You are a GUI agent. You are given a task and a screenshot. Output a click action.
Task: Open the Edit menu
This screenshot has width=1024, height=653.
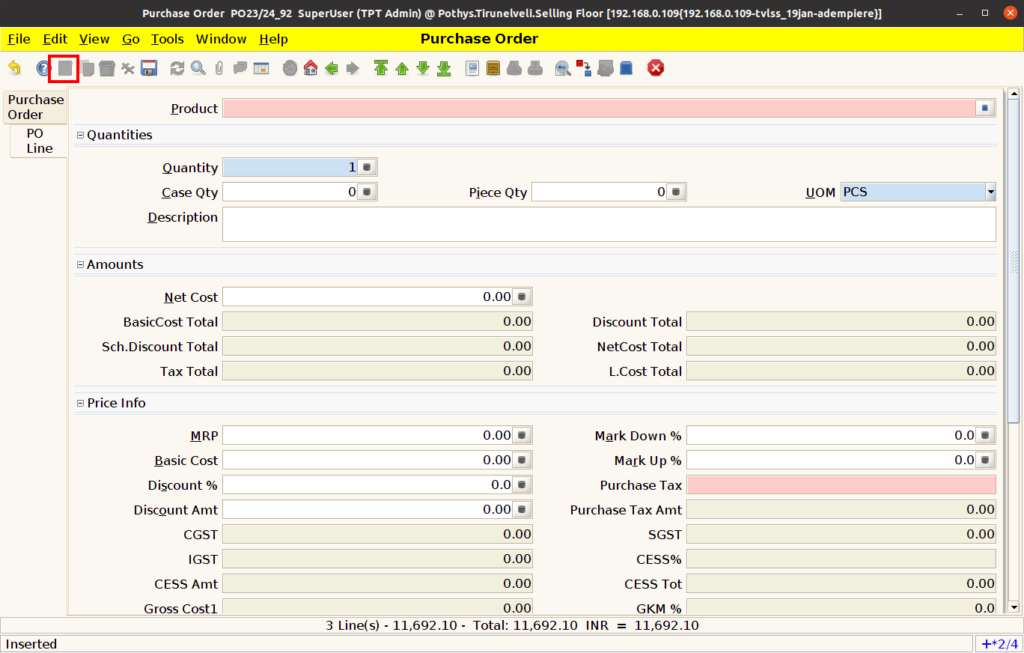click(55, 39)
